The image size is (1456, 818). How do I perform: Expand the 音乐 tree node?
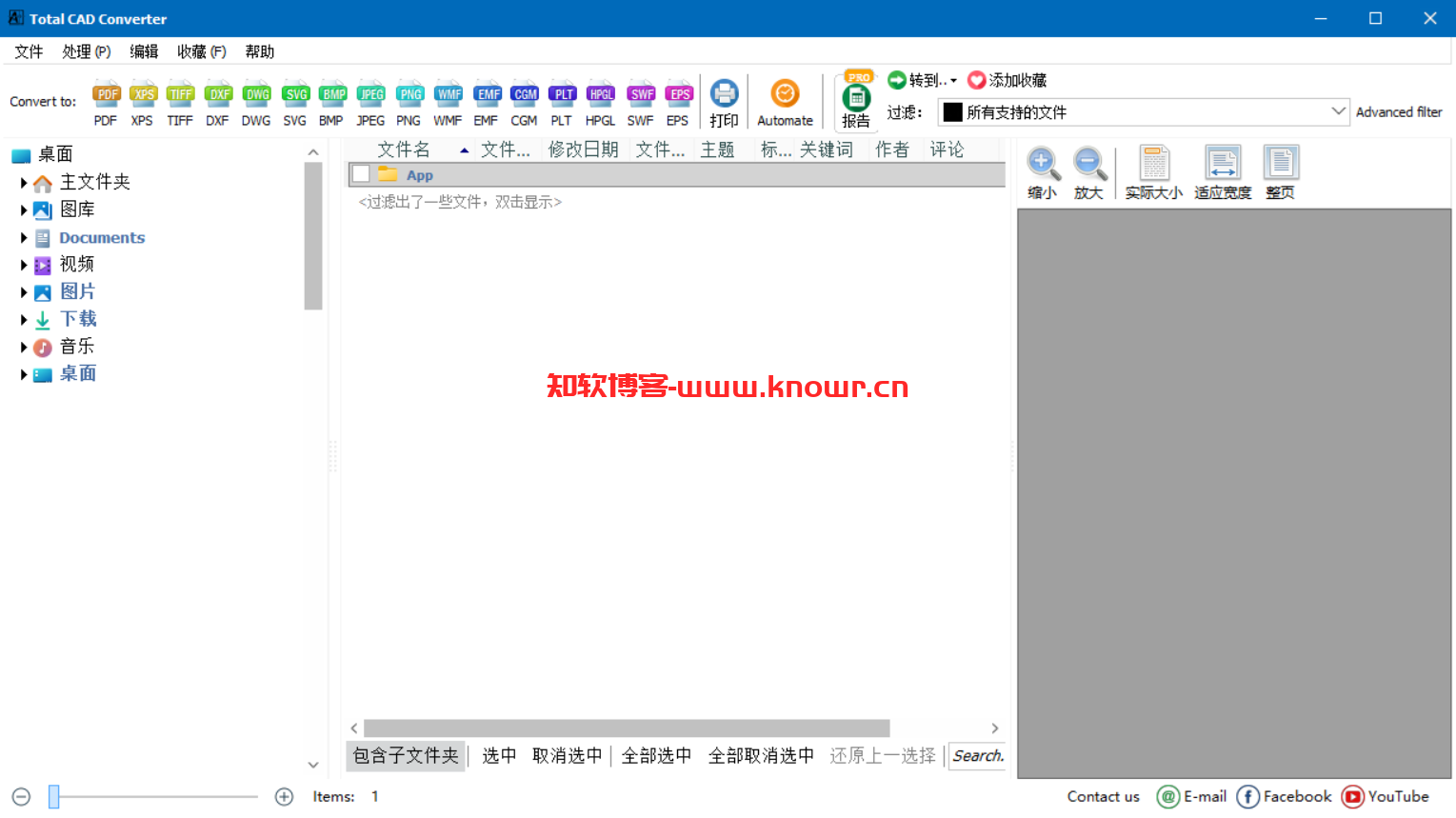click(x=24, y=348)
